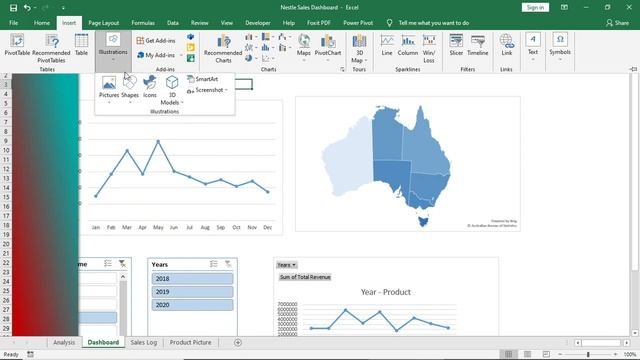Click the lightbulb Tell me icon

(389, 23)
